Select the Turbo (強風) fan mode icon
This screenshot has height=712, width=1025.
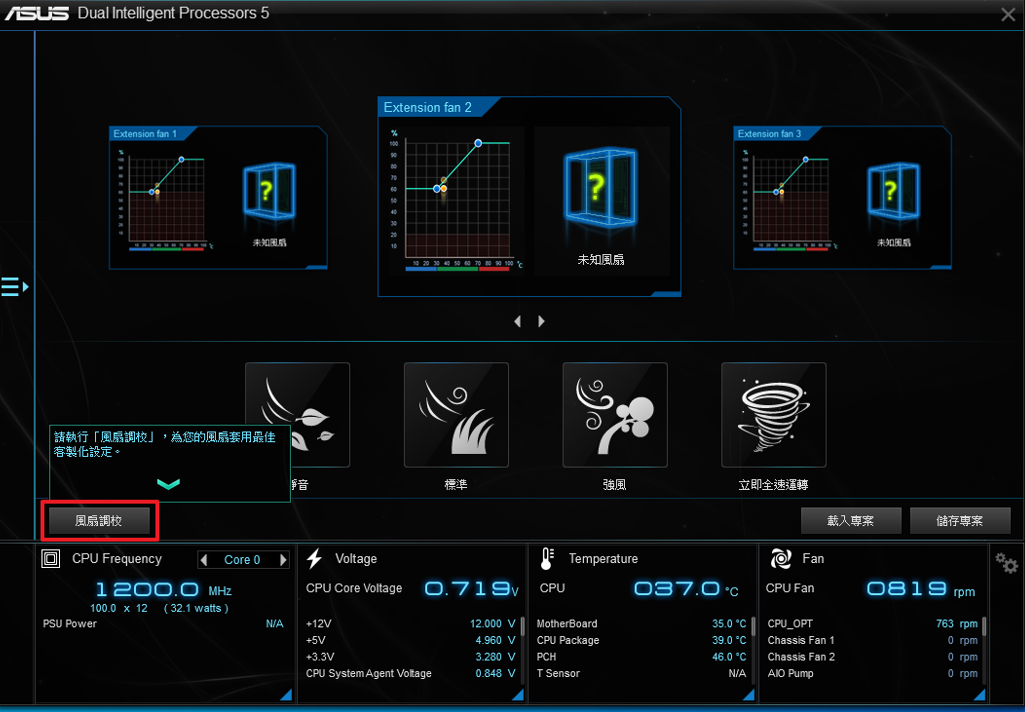[615, 414]
